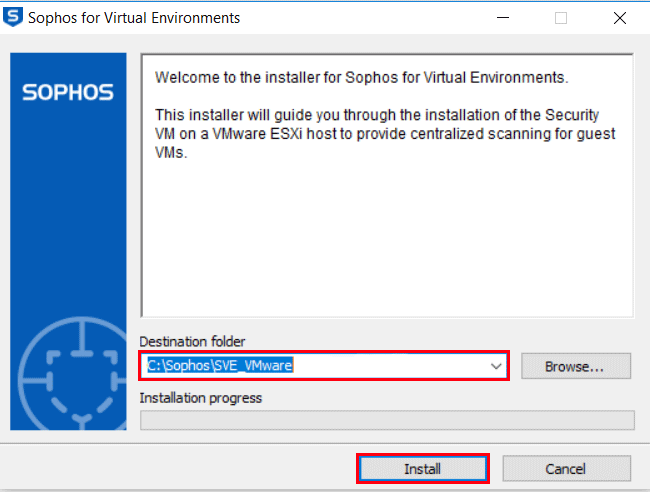
Task: Click the welcome message text box
Action: pyautogui.click(x=387, y=185)
